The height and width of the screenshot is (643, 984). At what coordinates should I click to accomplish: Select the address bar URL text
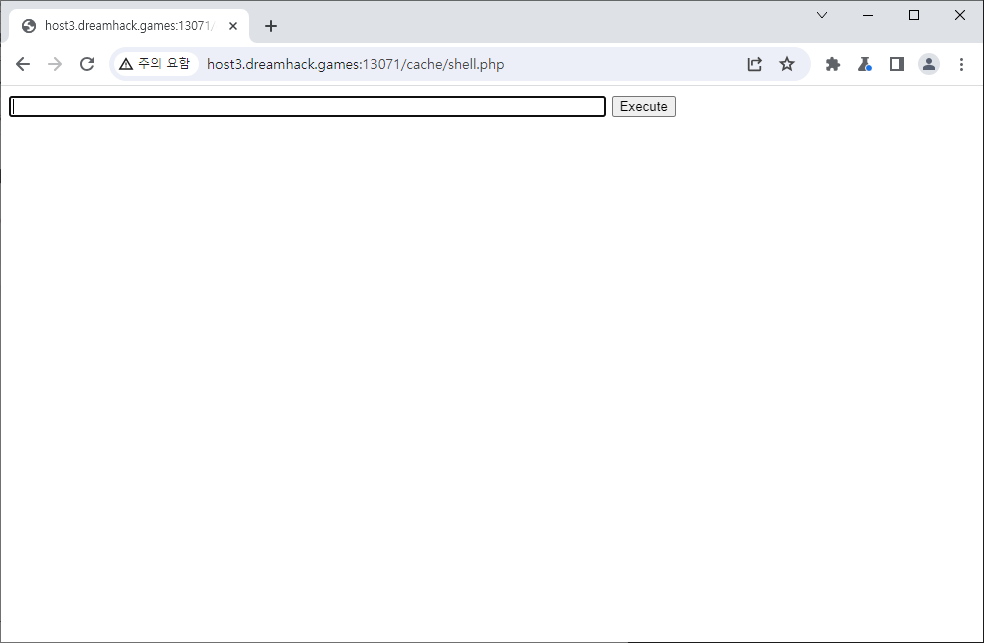(x=355, y=65)
